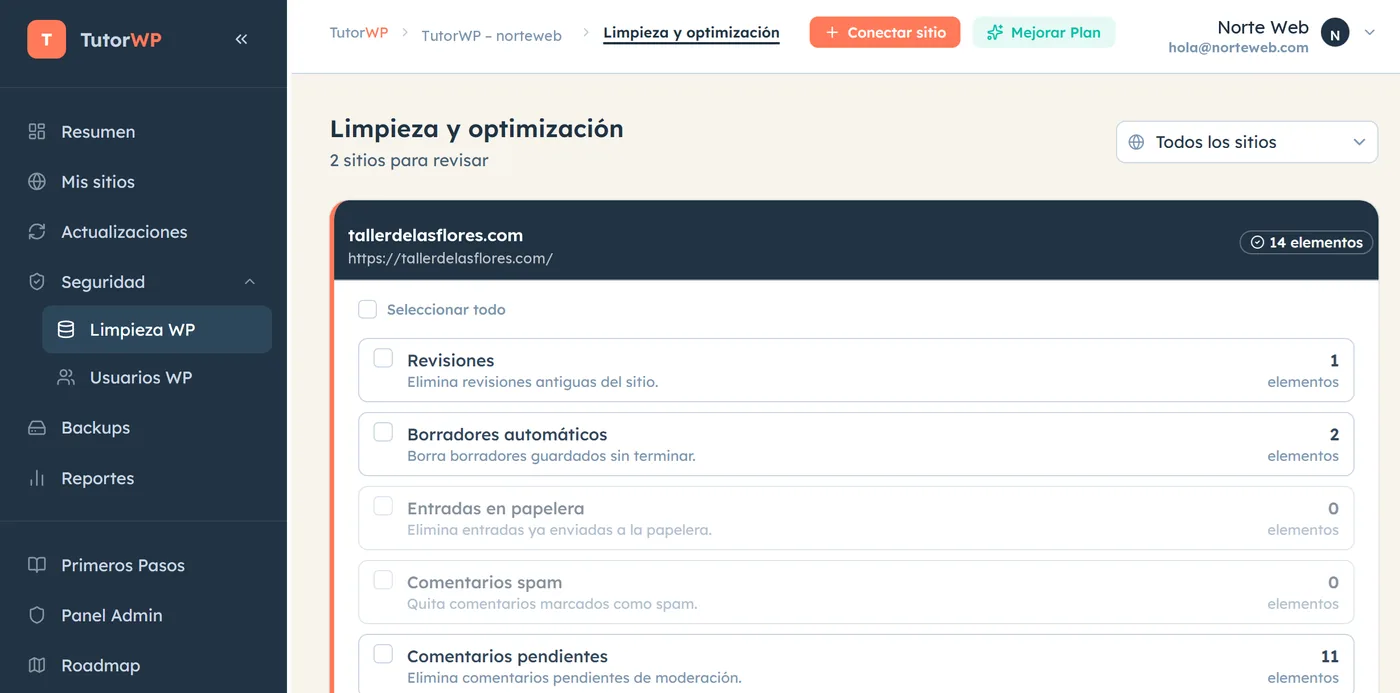Click the Limpieza y optimización breadcrumb

point(691,33)
